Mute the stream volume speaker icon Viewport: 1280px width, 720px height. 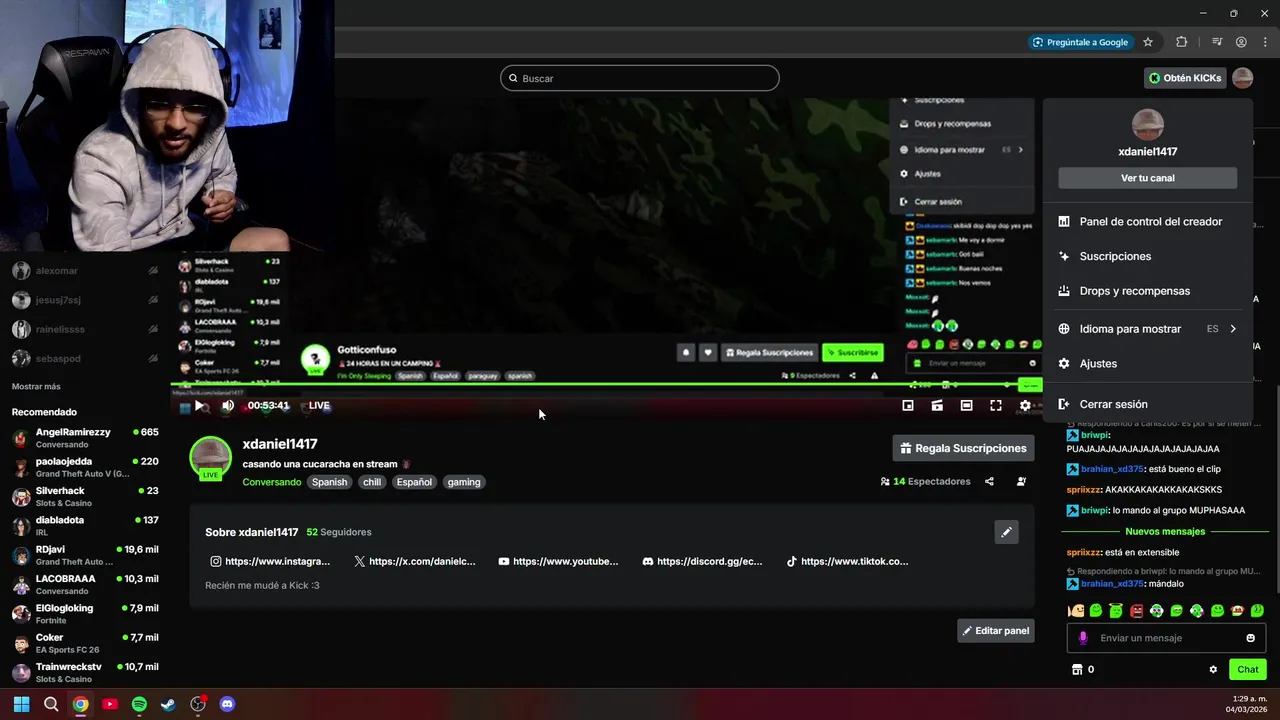click(x=228, y=405)
